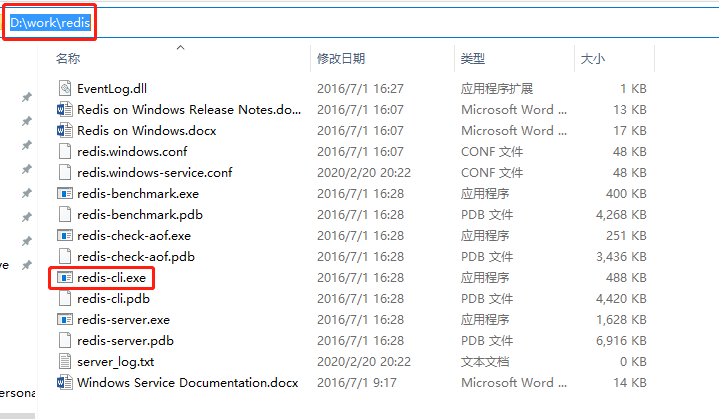Select the Windows Service Documentation.docx file name

click(188, 383)
